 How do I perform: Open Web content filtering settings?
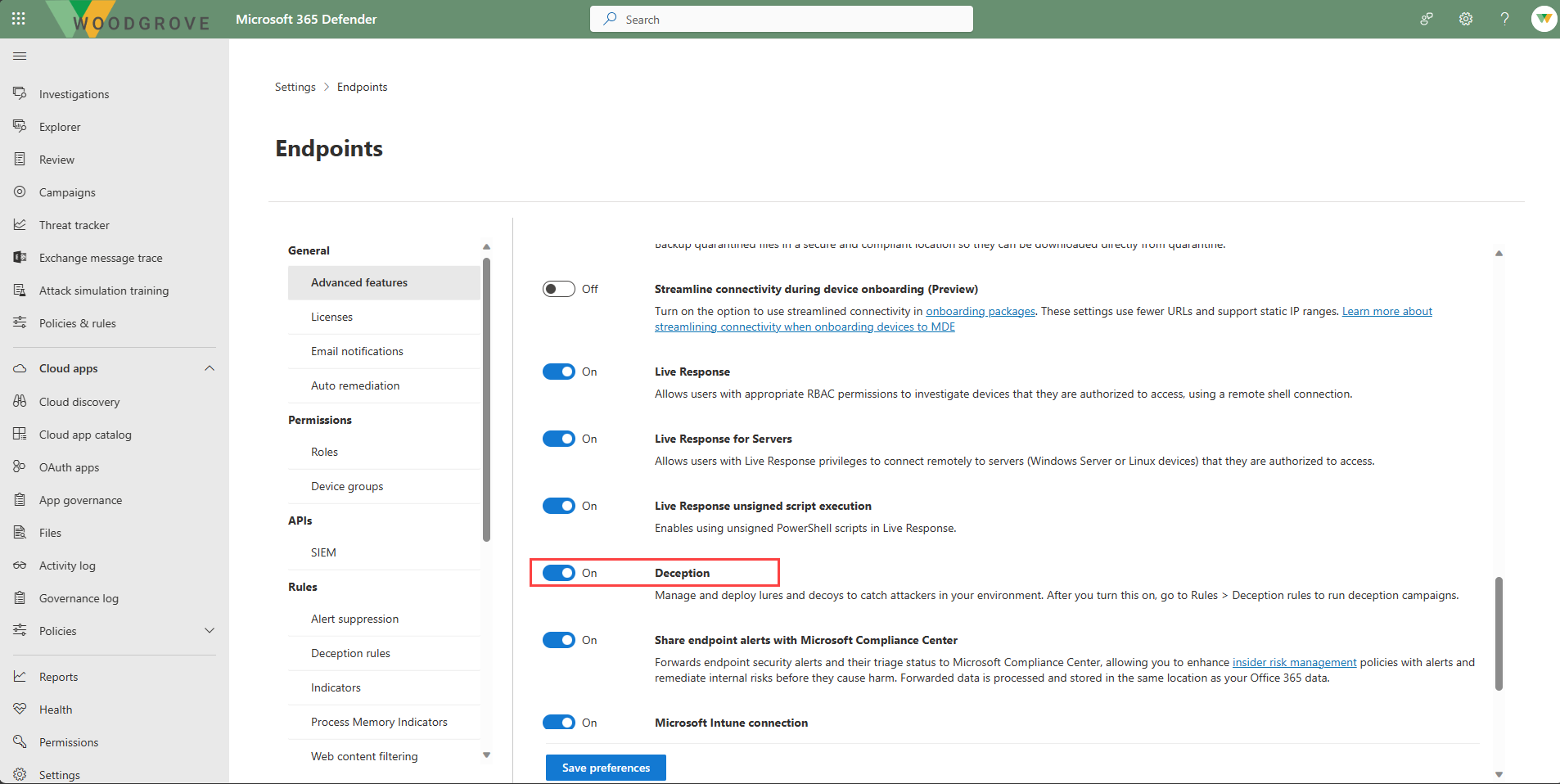click(384, 756)
